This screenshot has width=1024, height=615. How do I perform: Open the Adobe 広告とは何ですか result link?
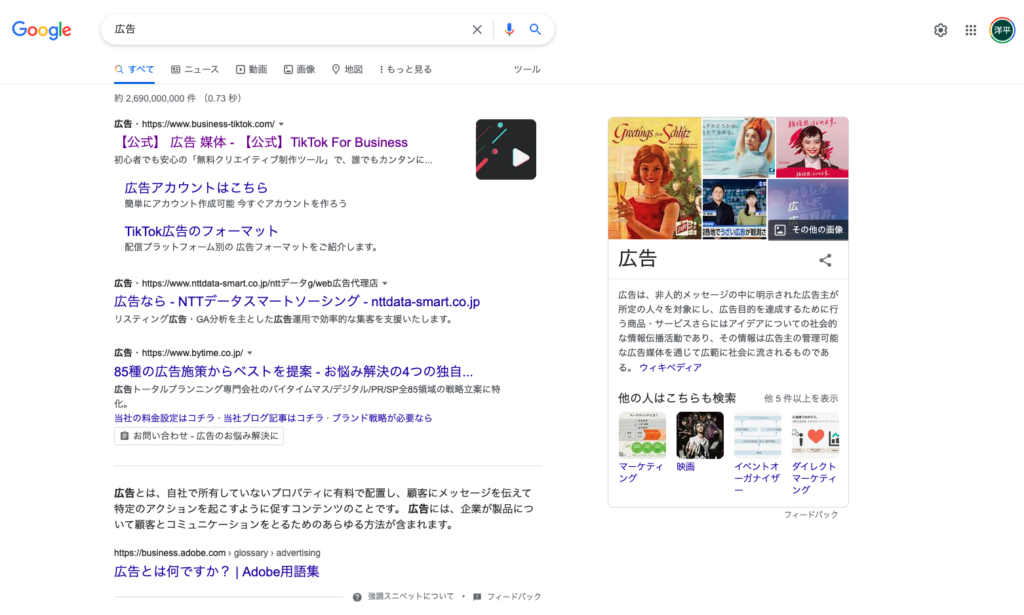[216, 572]
